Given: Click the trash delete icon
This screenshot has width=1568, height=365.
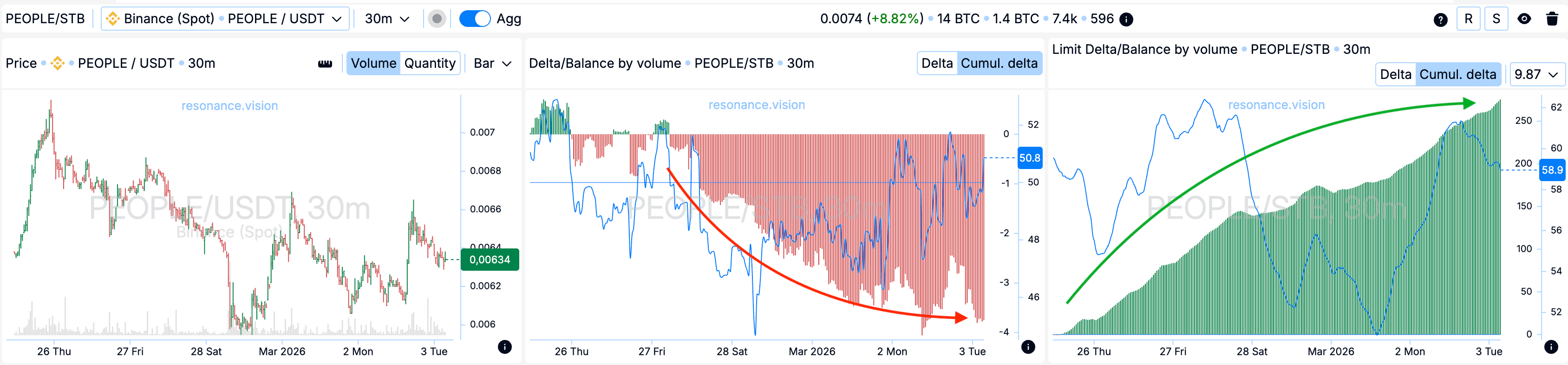Looking at the screenshot, I should tap(1552, 19).
